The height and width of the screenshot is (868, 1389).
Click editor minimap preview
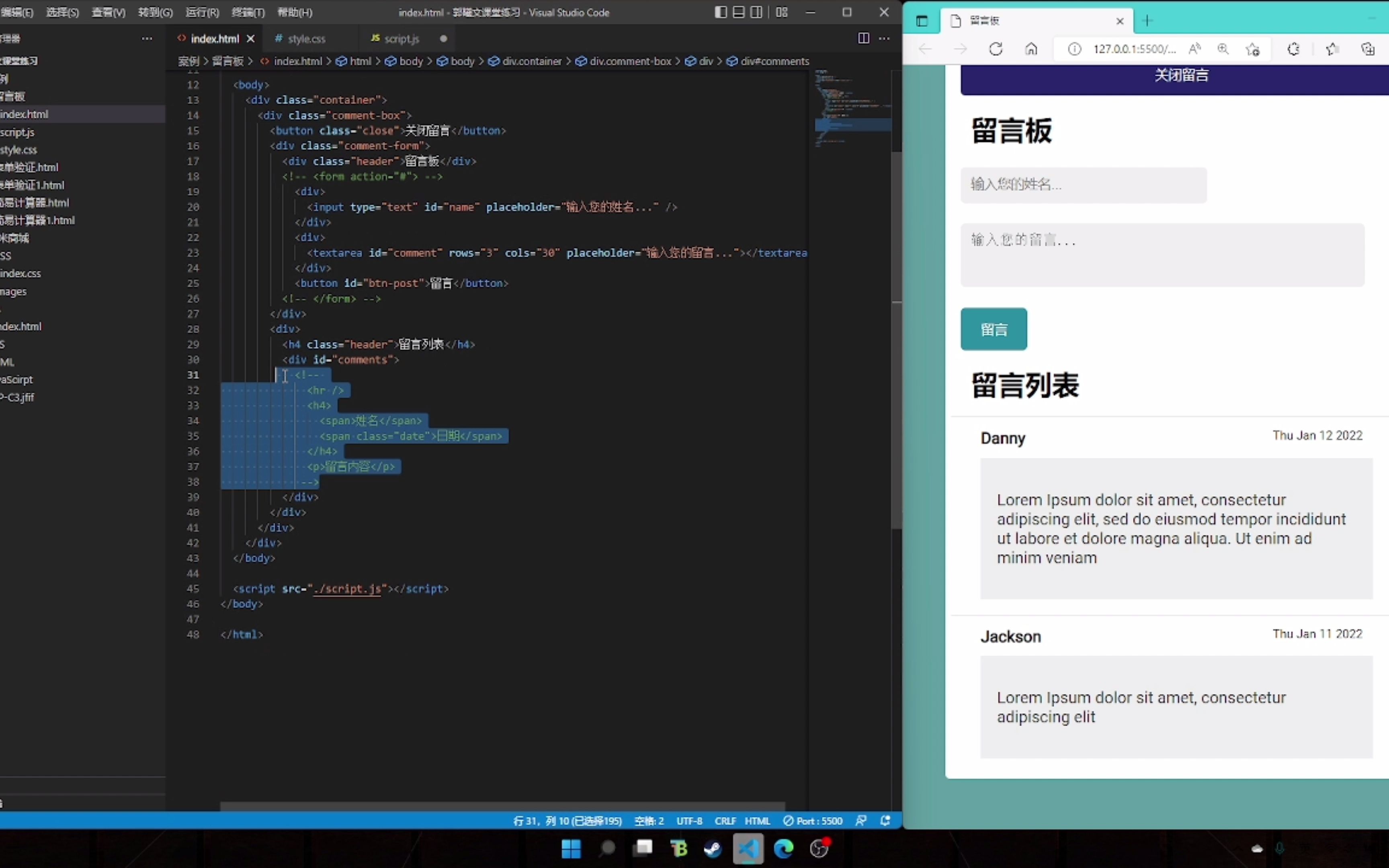point(852,109)
